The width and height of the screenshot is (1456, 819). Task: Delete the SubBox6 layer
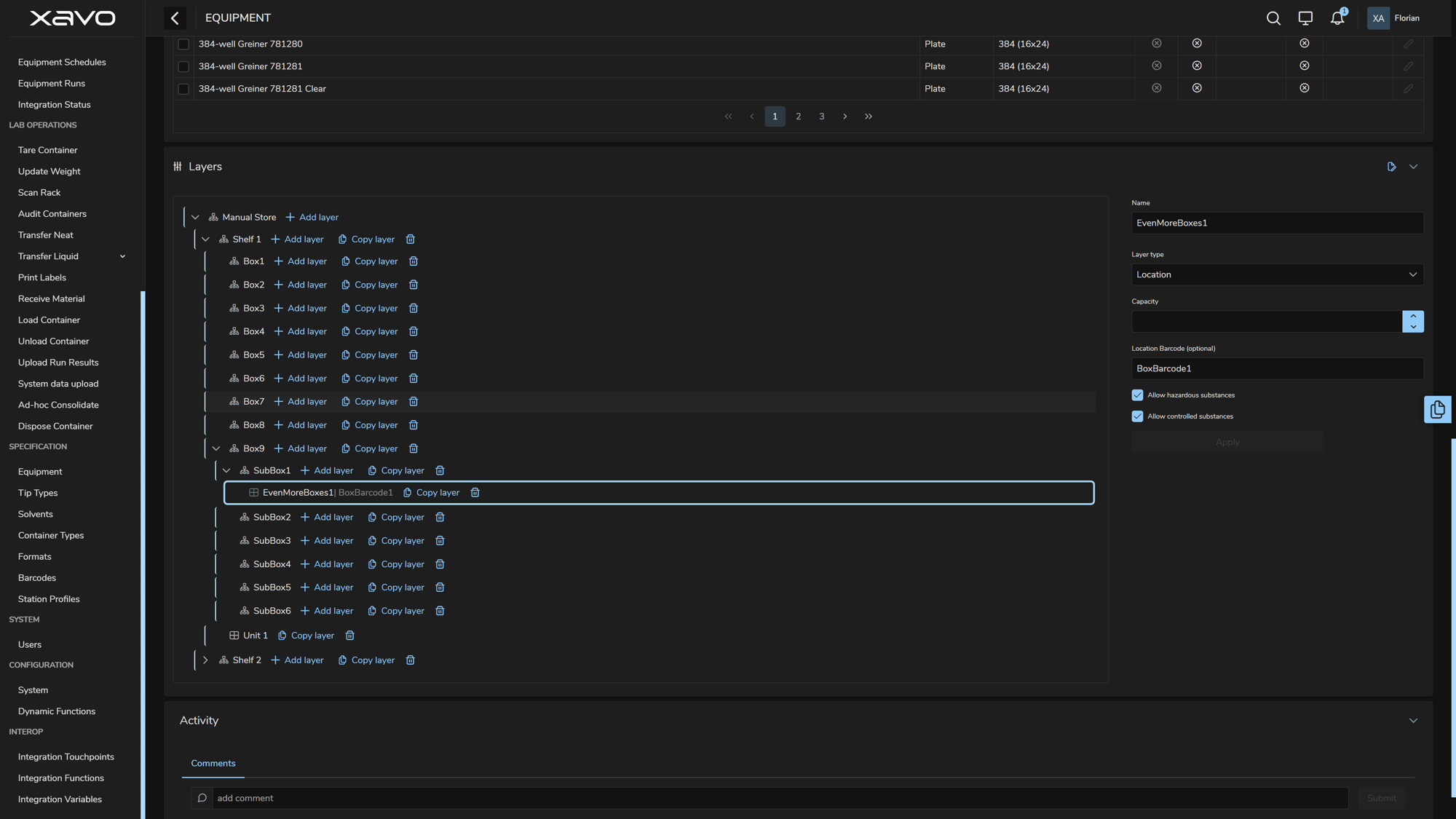click(440, 612)
